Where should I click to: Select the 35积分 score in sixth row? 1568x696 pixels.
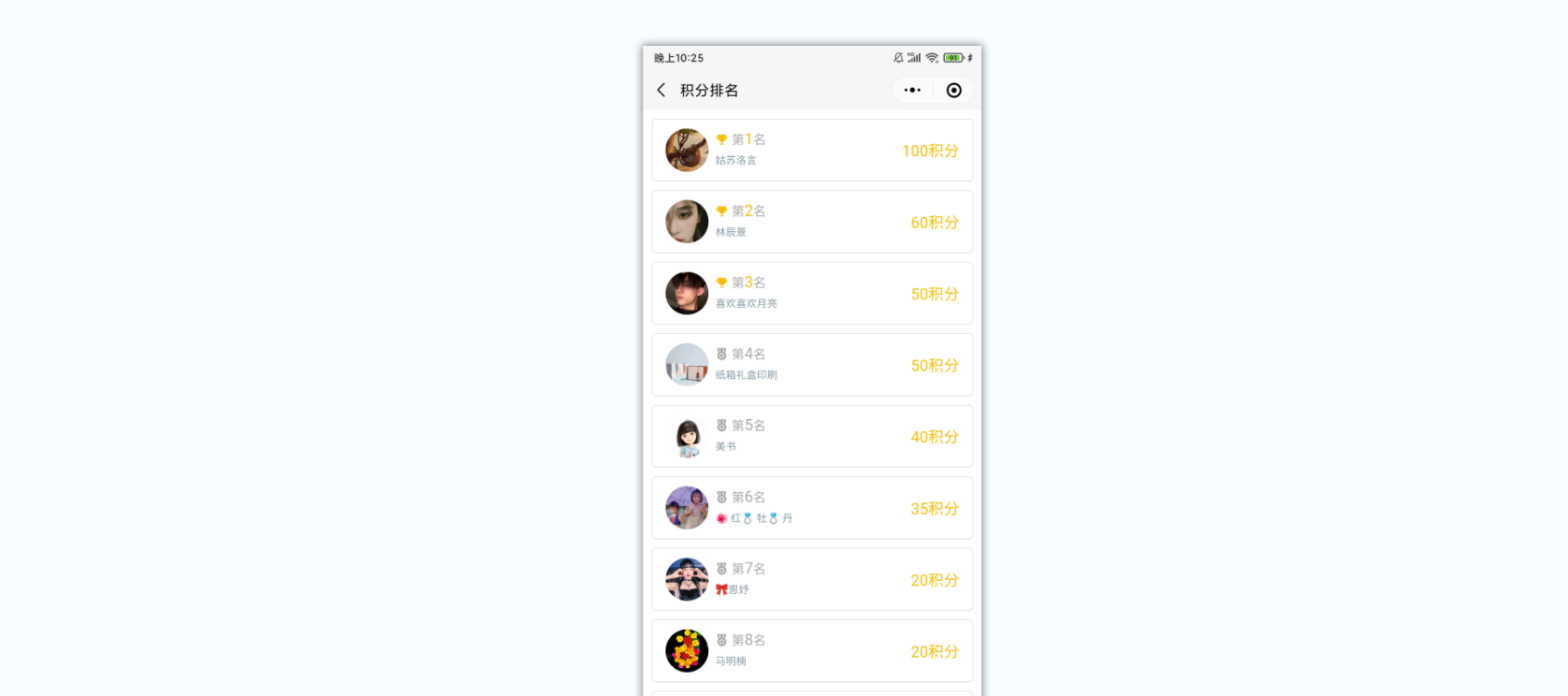(x=935, y=509)
